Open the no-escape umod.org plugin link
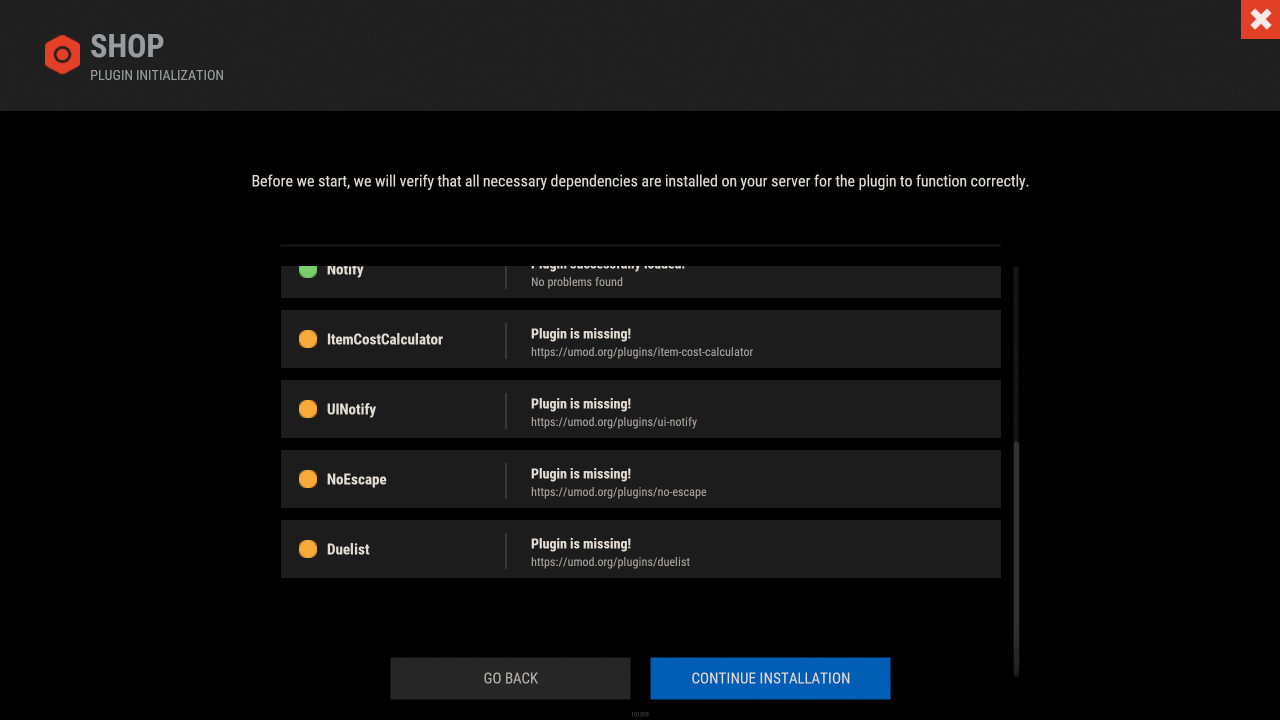Screen dimensions: 1280x720 [x=618, y=492]
